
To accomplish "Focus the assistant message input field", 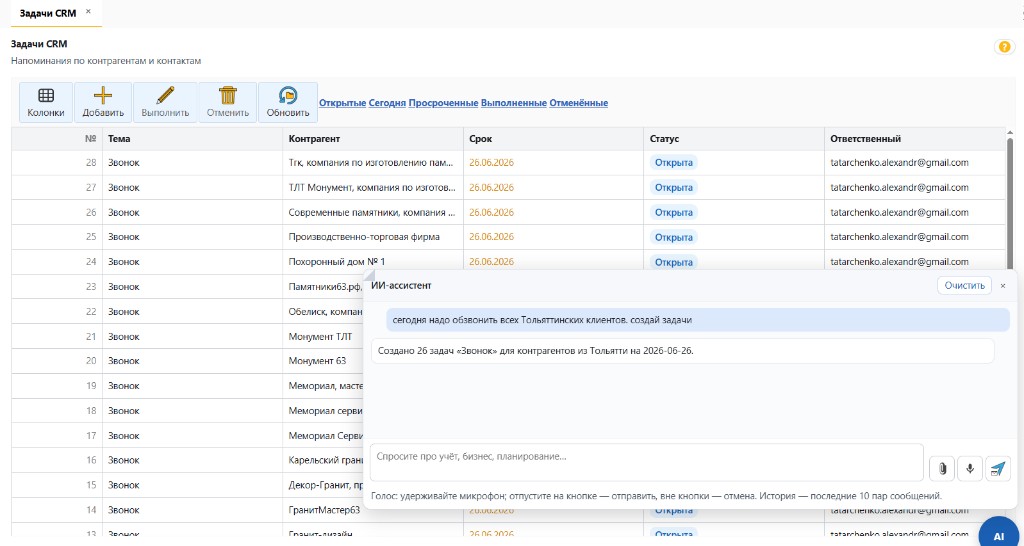I will tap(647, 462).
